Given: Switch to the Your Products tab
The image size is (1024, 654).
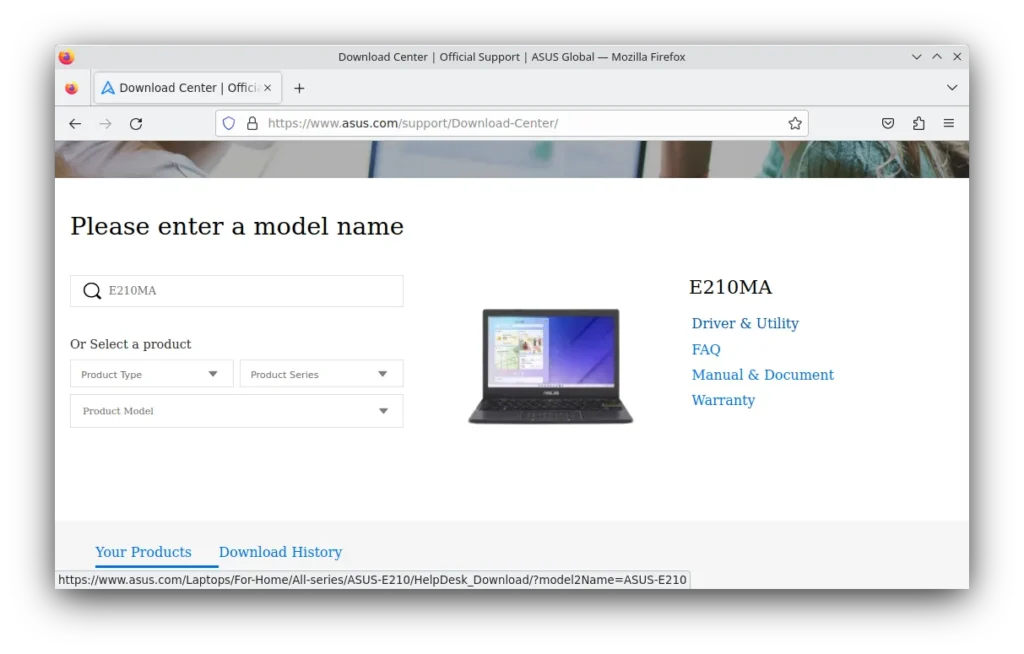Looking at the screenshot, I should coord(143,552).
